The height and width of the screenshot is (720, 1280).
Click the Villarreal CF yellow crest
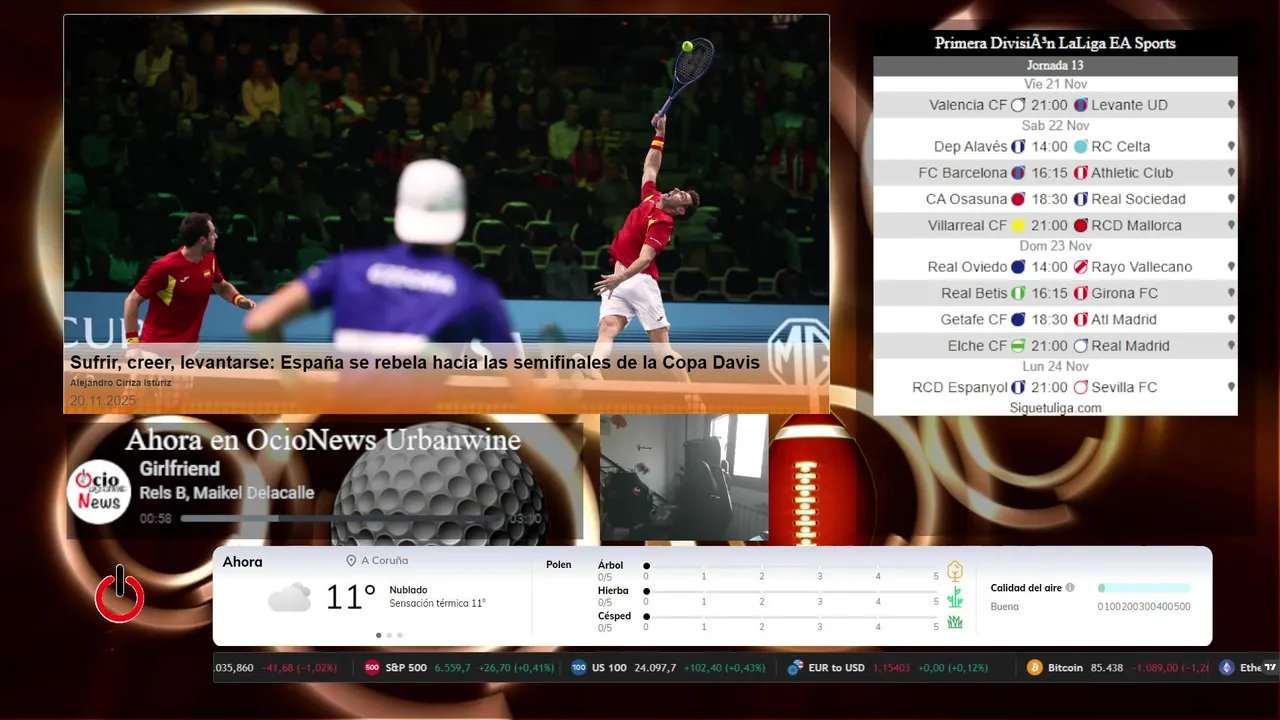1018,226
